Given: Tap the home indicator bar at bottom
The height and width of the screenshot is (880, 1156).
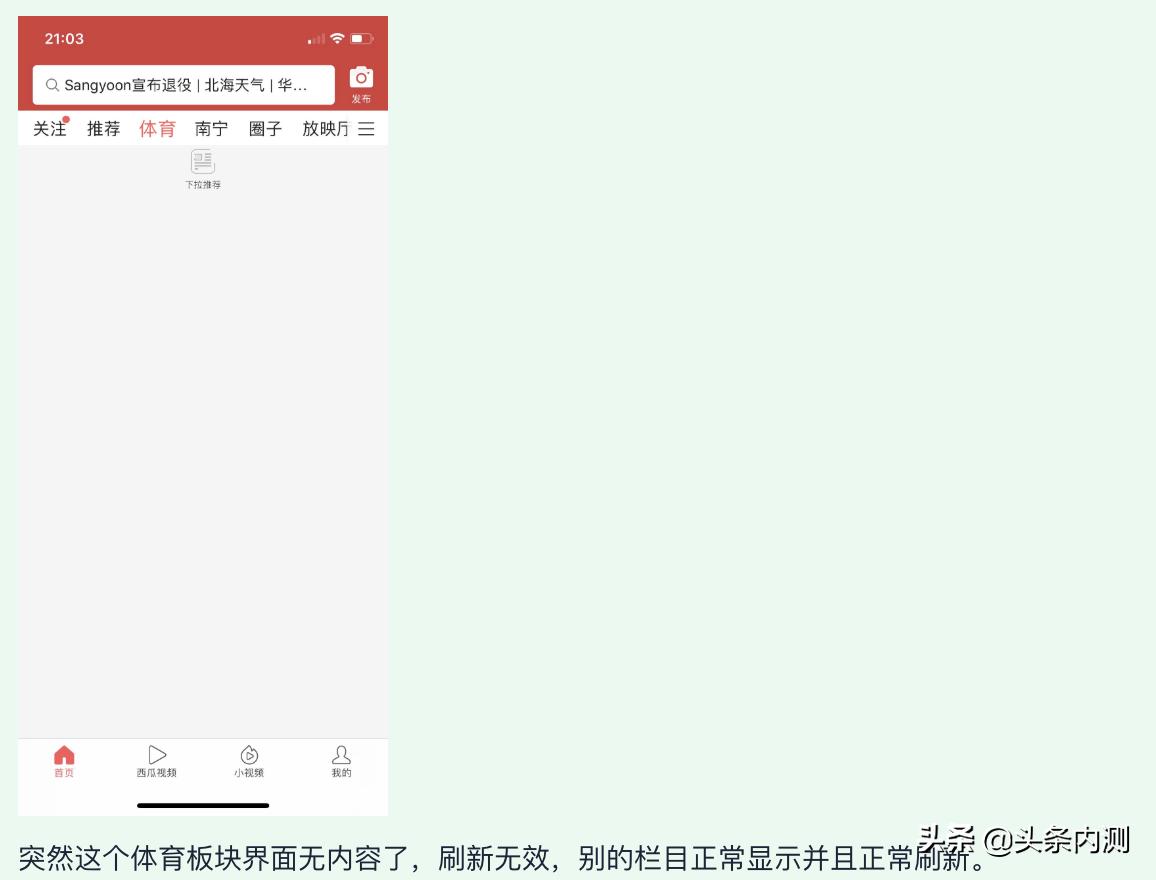Looking at the screenshot, I should [203, 806].
